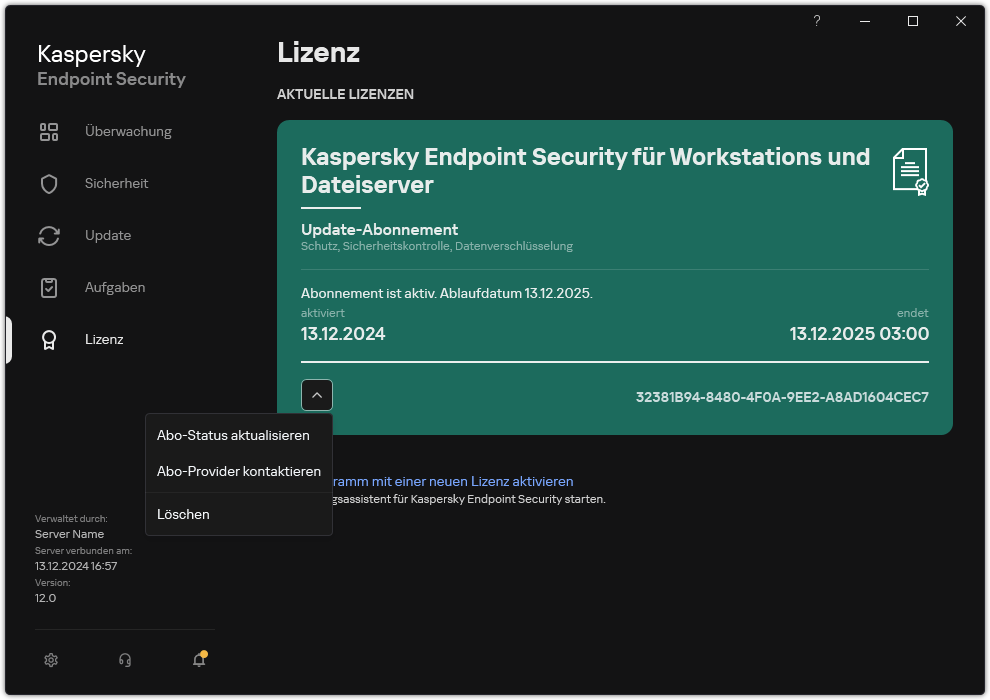Open the notifications bell icon
Image resolution: width=990 pixels, height=700 pixels.
pos(199,660)
